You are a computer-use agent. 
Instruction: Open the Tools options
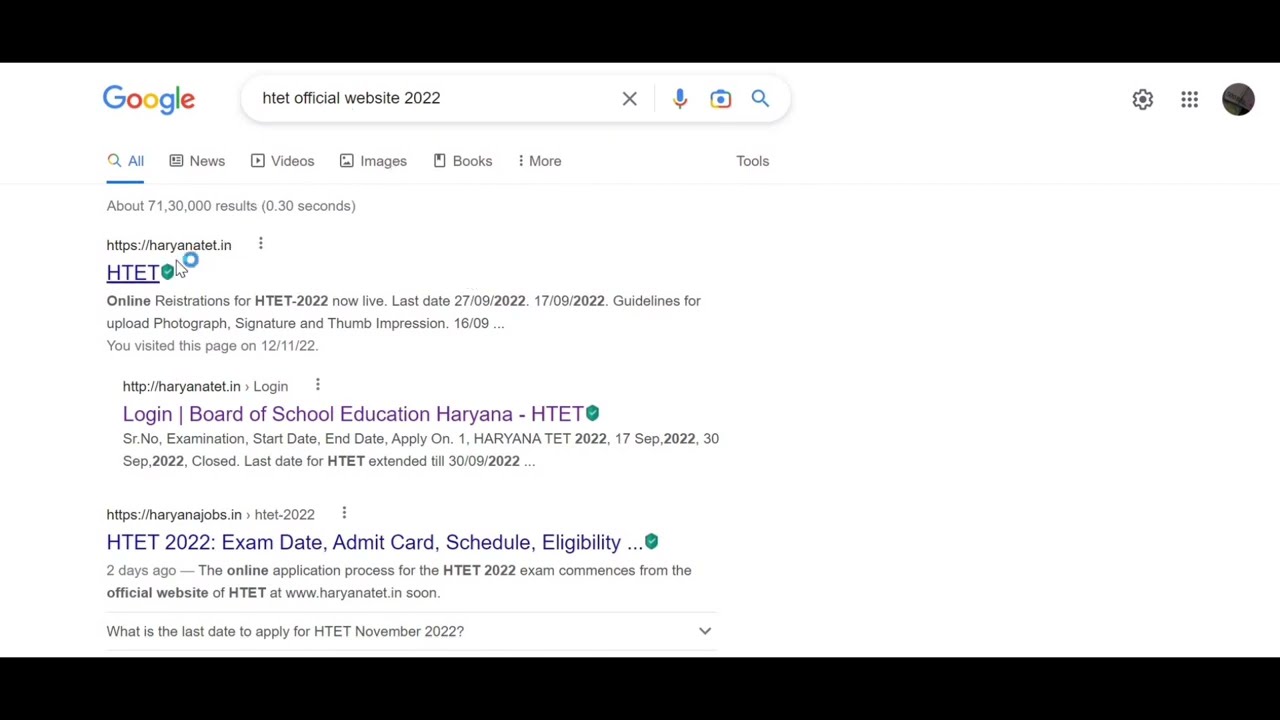click(752, 161)
